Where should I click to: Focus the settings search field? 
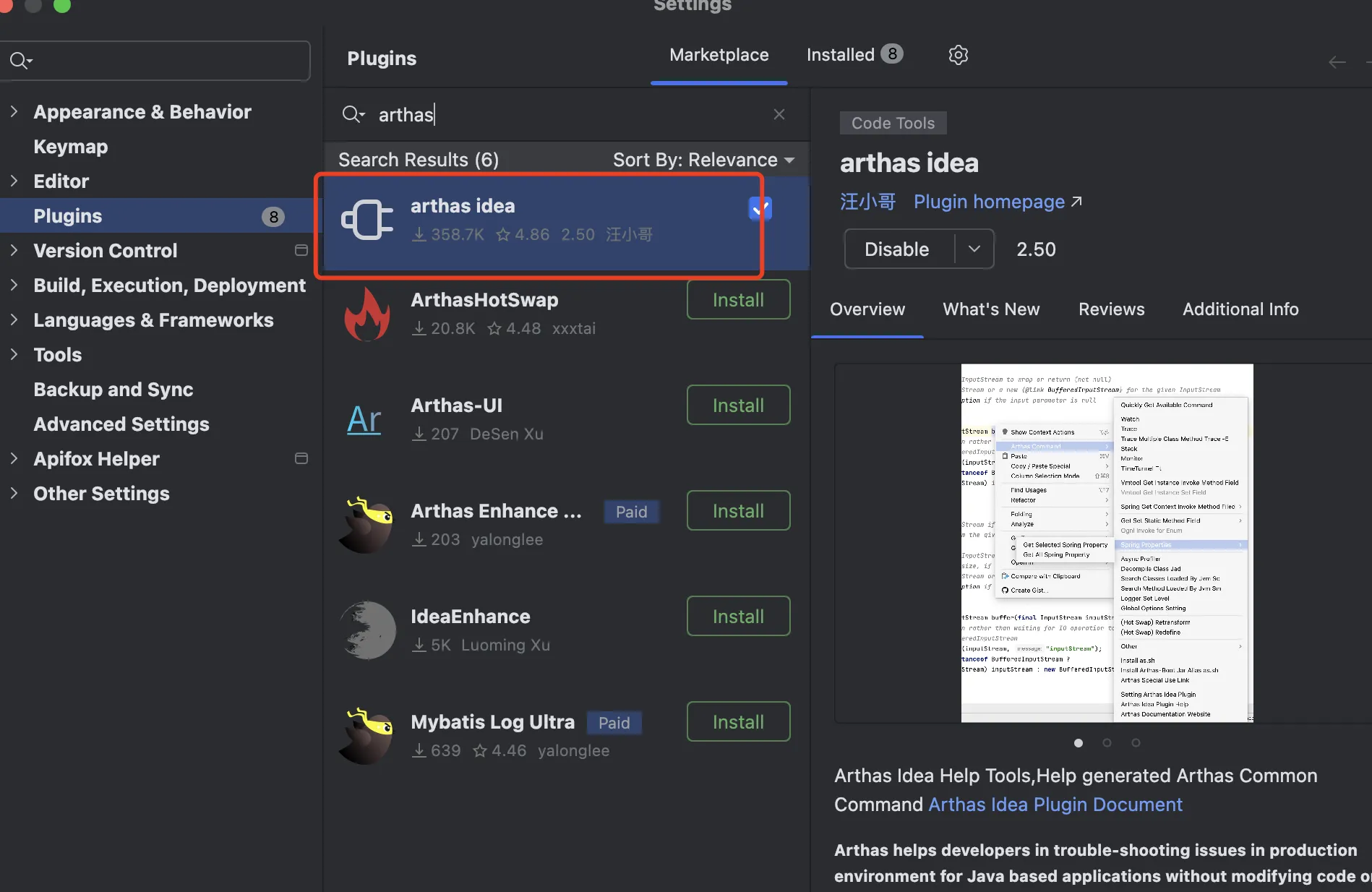click(155, 61)
